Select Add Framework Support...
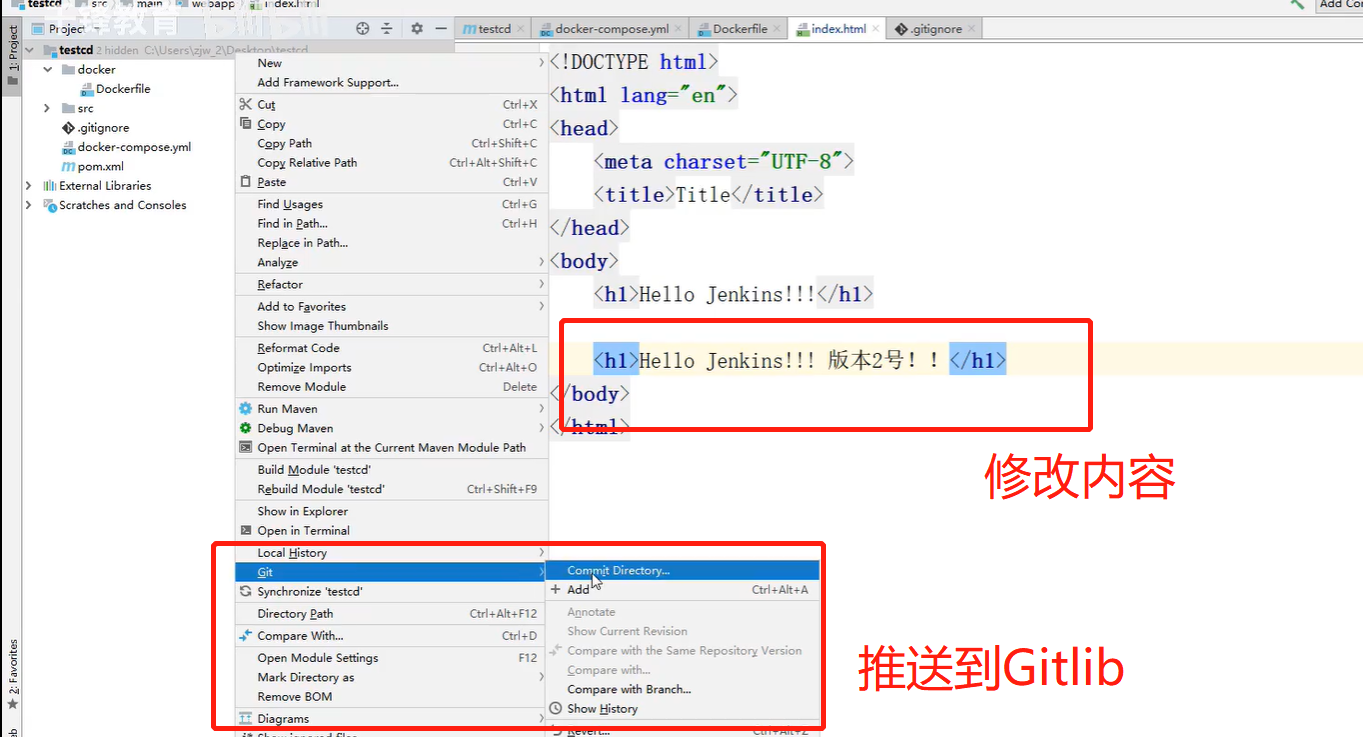The height and width of the screenshot is (737, 1363). (392, 83)
